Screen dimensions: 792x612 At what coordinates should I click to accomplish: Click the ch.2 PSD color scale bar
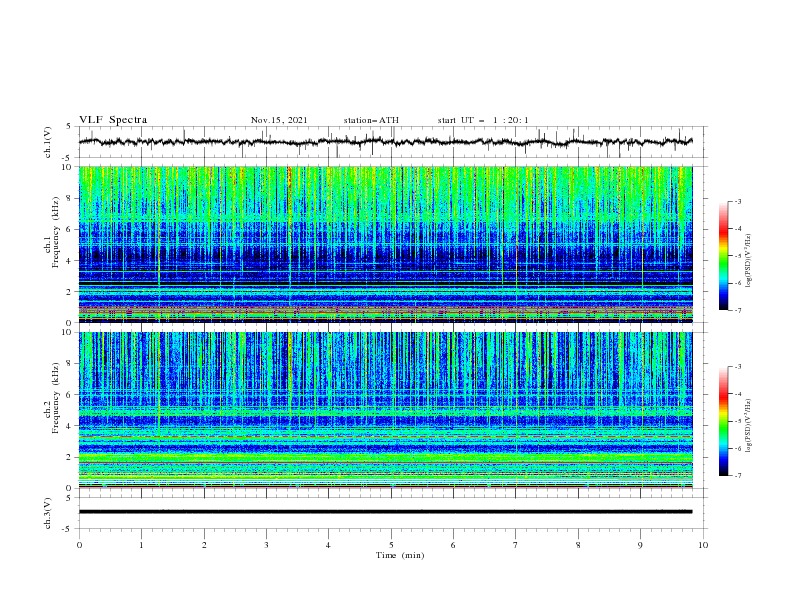723,421
